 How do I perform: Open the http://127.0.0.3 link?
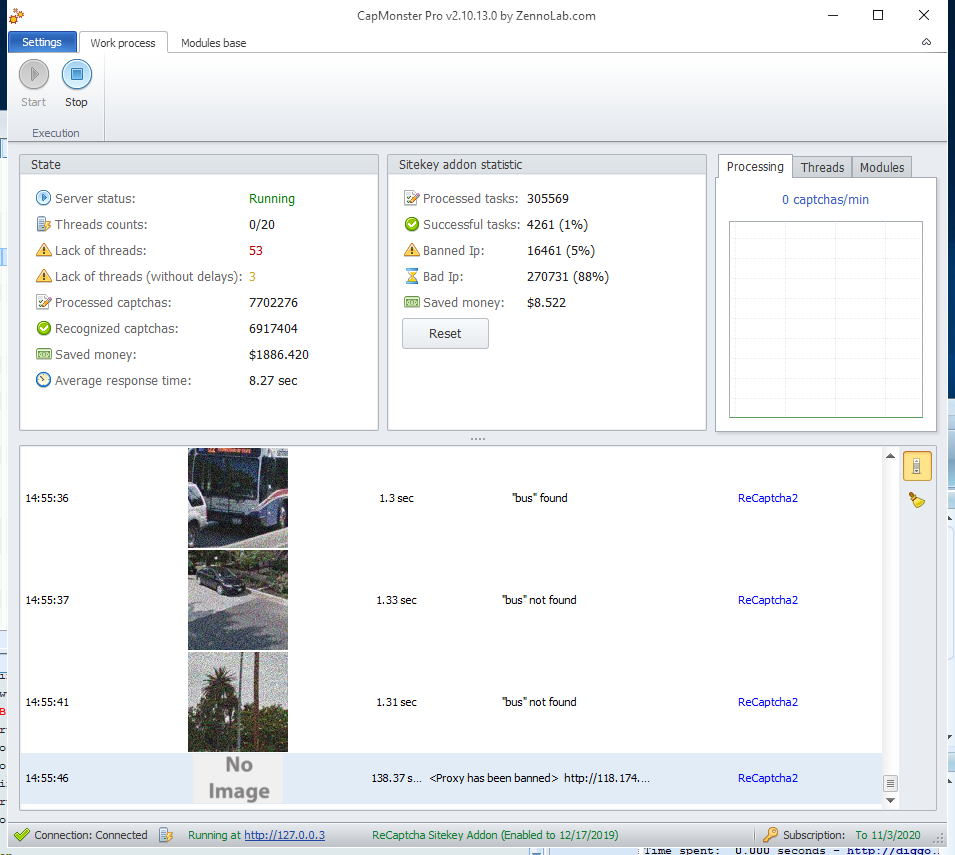click(284, 835)
